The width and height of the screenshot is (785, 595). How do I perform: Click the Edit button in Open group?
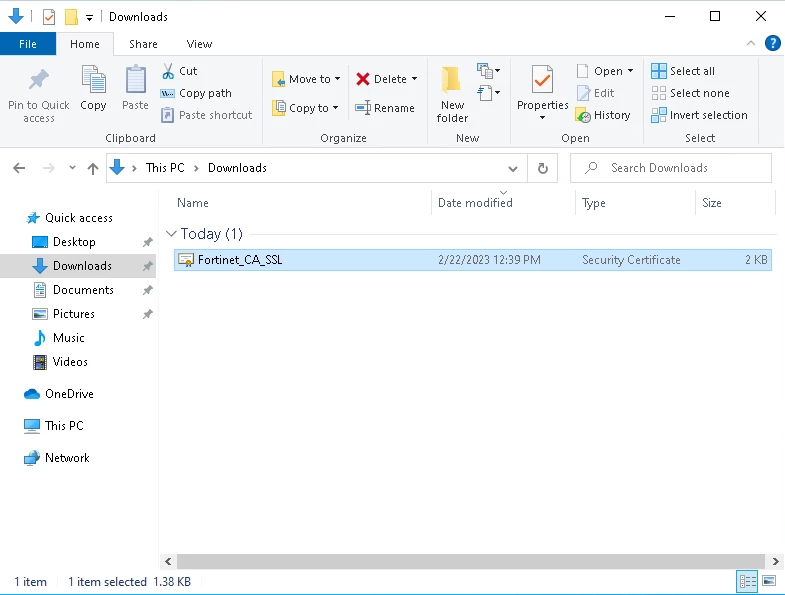click(x=596, y=93)
